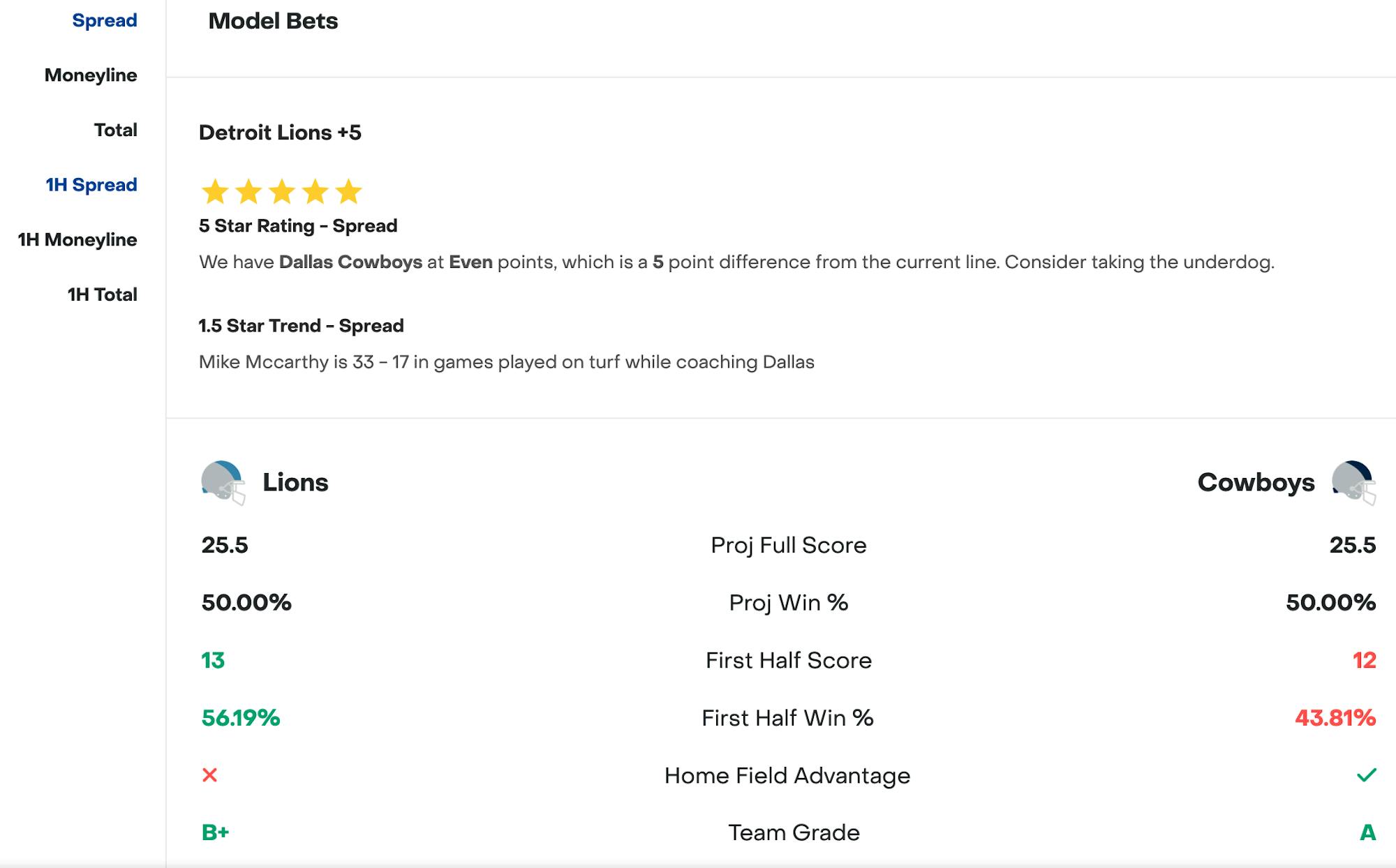Screen dimensions: 1396x868
Task: Click the Cowboys team name
Action: point(1256,482)
